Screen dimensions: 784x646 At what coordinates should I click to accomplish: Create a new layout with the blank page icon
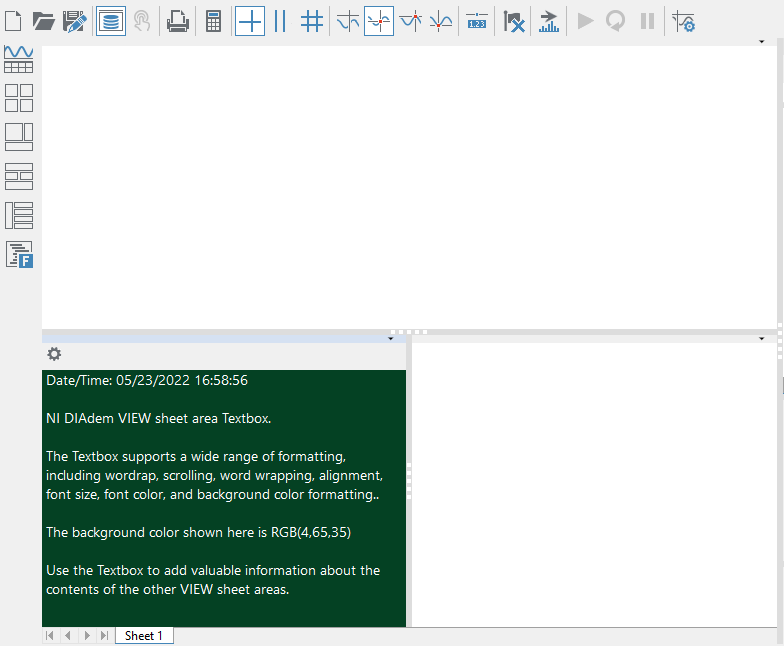tap(13, 20)
